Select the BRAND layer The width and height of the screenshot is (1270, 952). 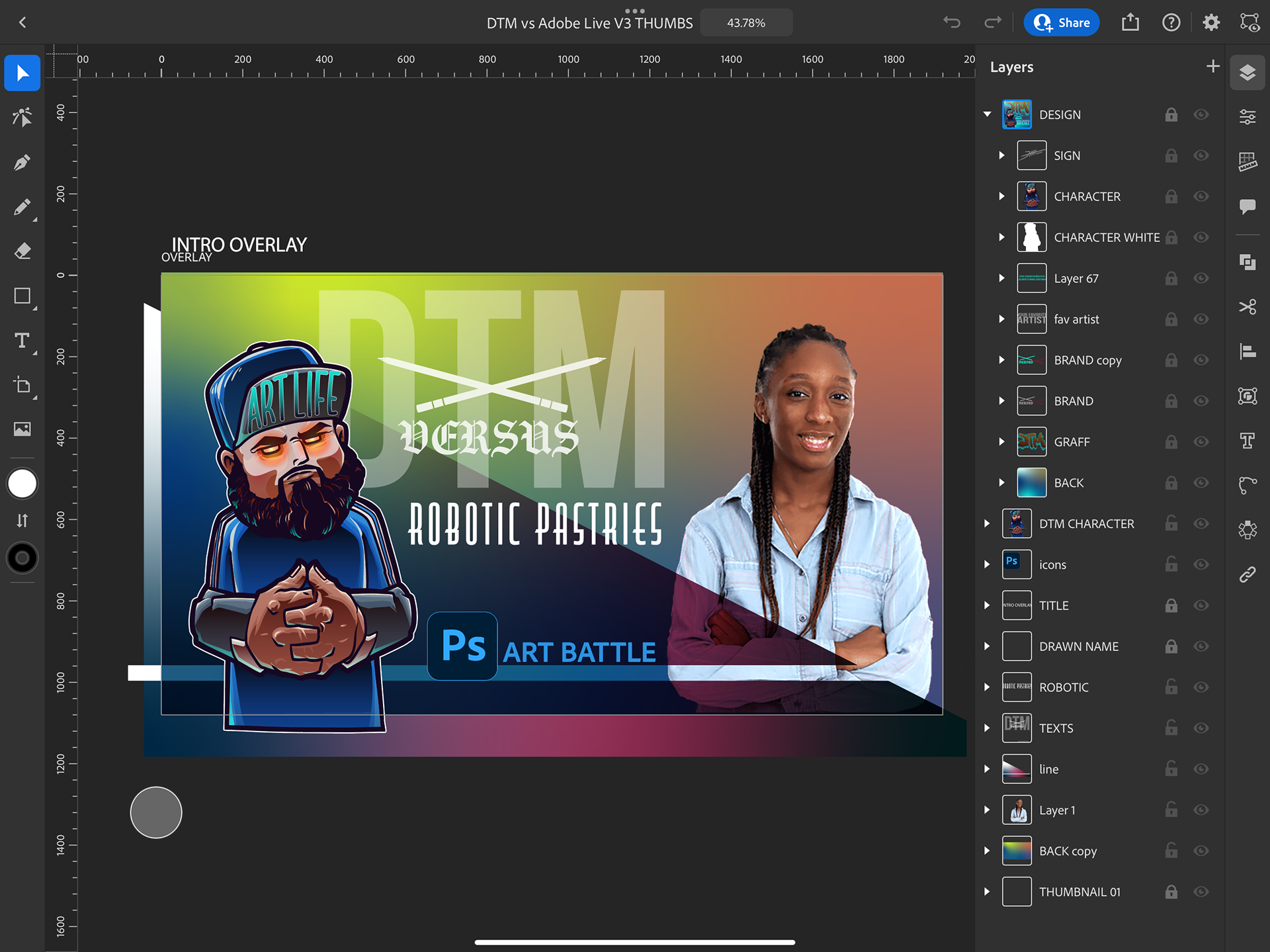(1099, 401)
